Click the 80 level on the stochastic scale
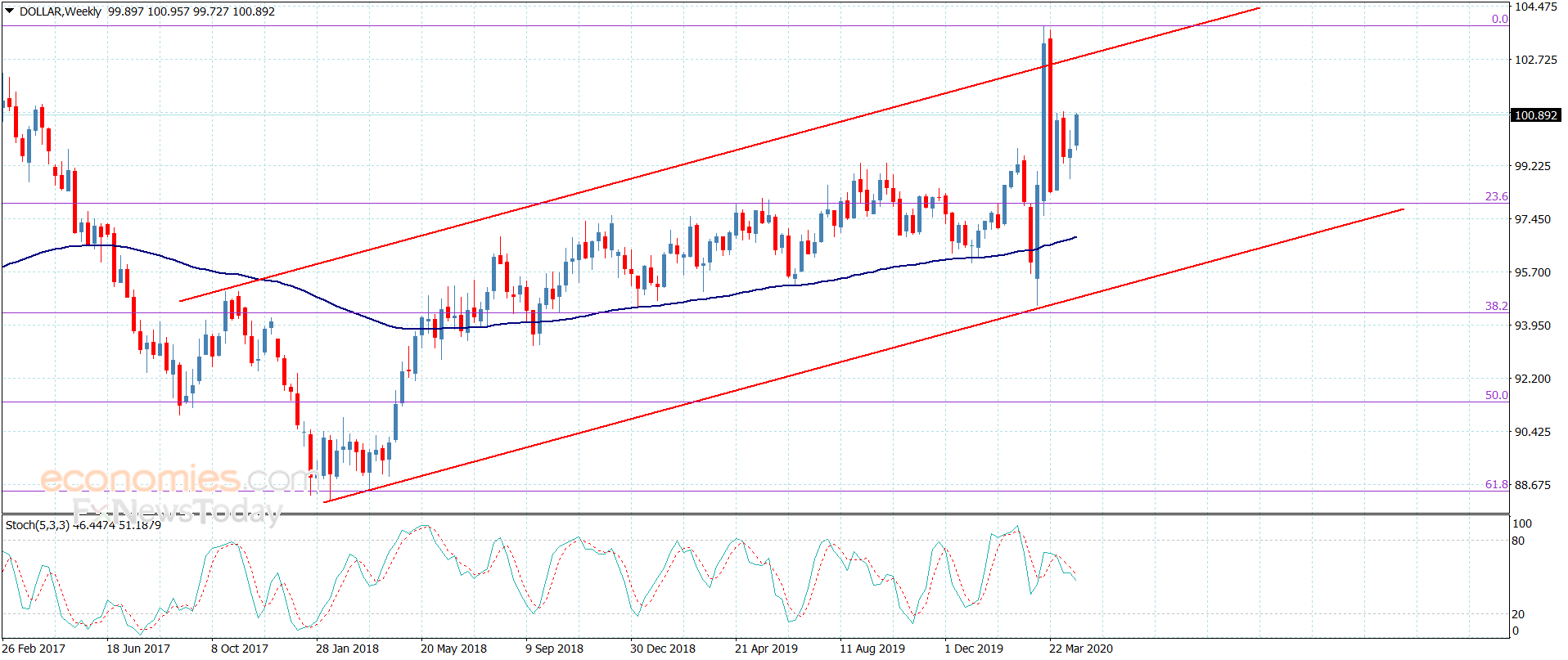Viewport: 1568px width, 660px height. (x=1518, y=541)
